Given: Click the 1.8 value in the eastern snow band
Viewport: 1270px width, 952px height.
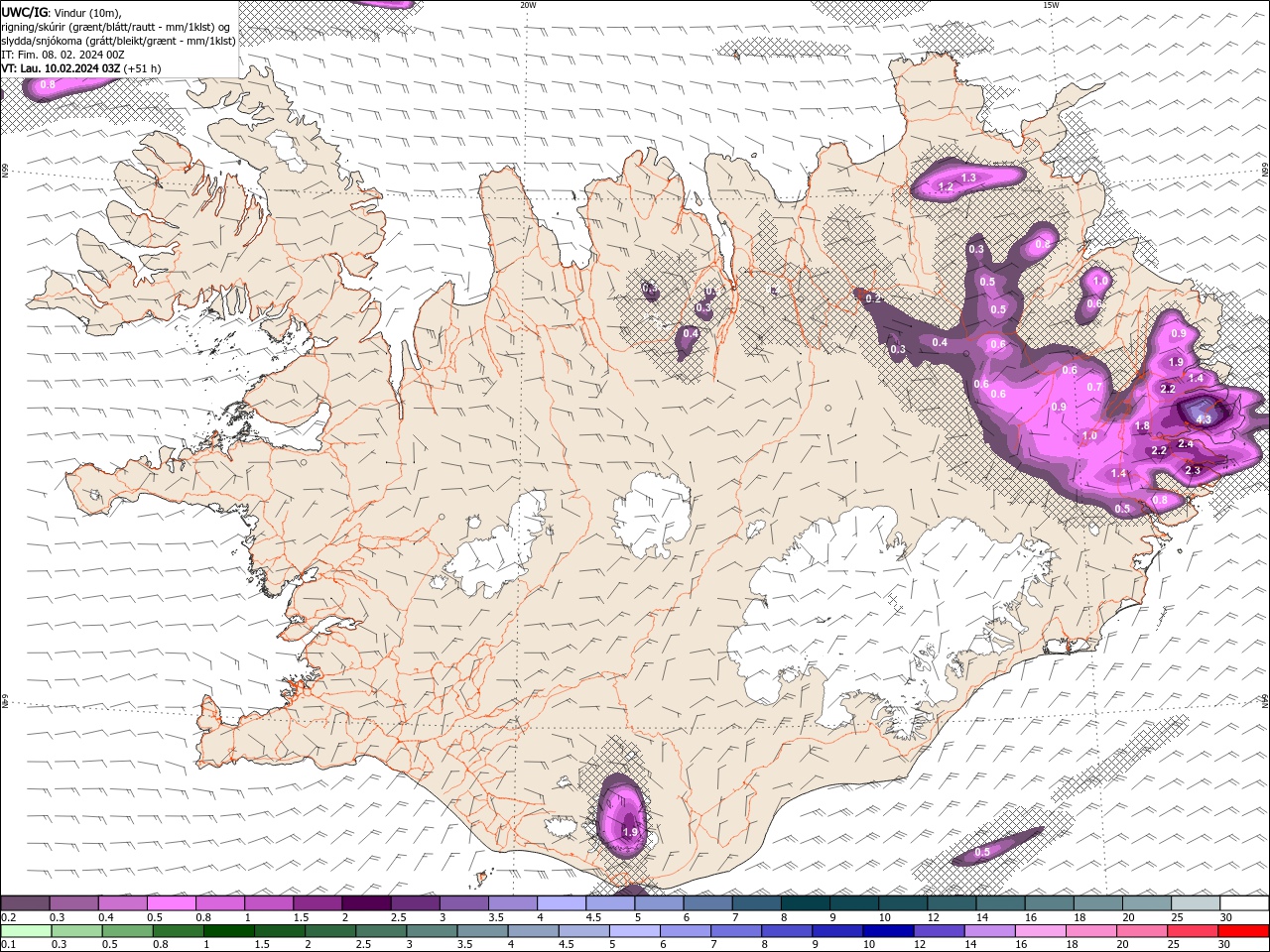Looking at the screenshot, I should coord(1142,426).
